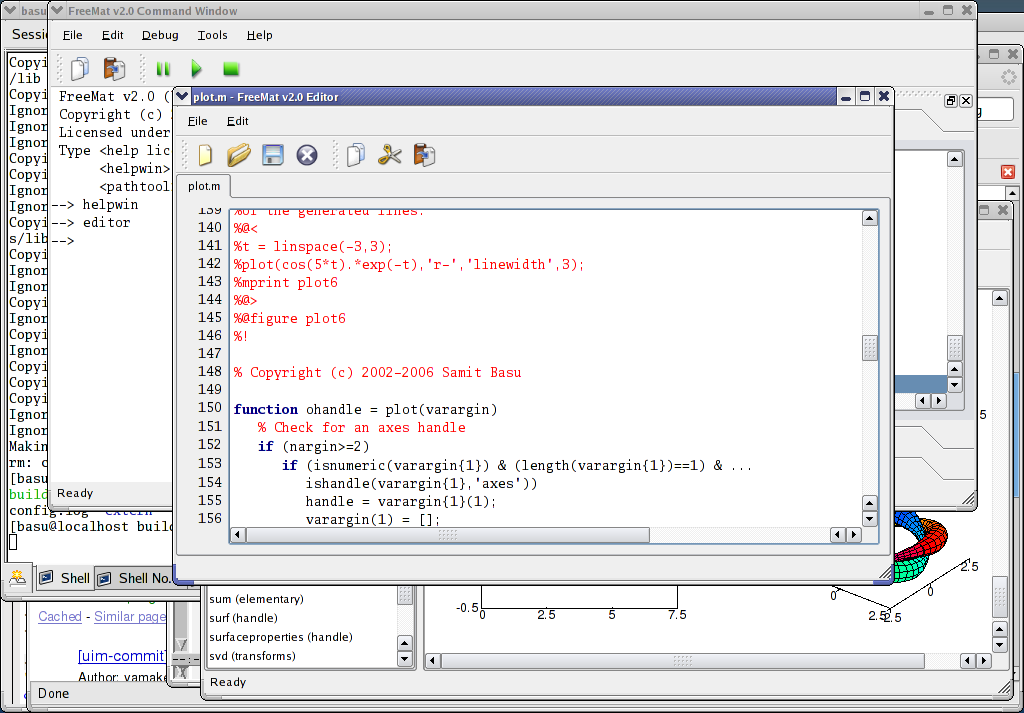The height and width of the screenshot is (713, 1024).
Task: Click Paste icon in Command Window toolbar
Action: [114, 69]
